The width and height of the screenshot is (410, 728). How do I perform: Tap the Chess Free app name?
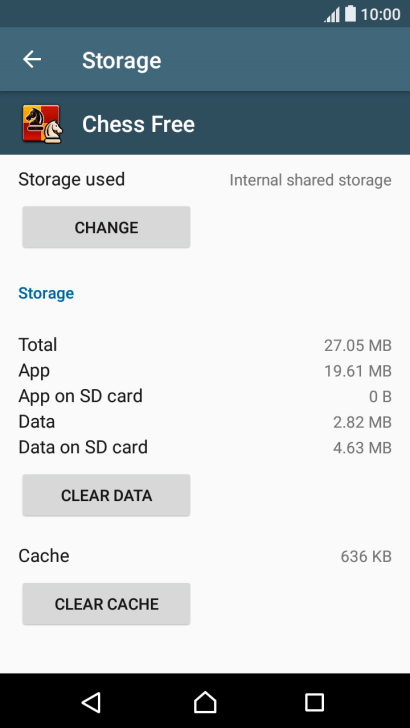pyautogui.click(x=138, y=124)
